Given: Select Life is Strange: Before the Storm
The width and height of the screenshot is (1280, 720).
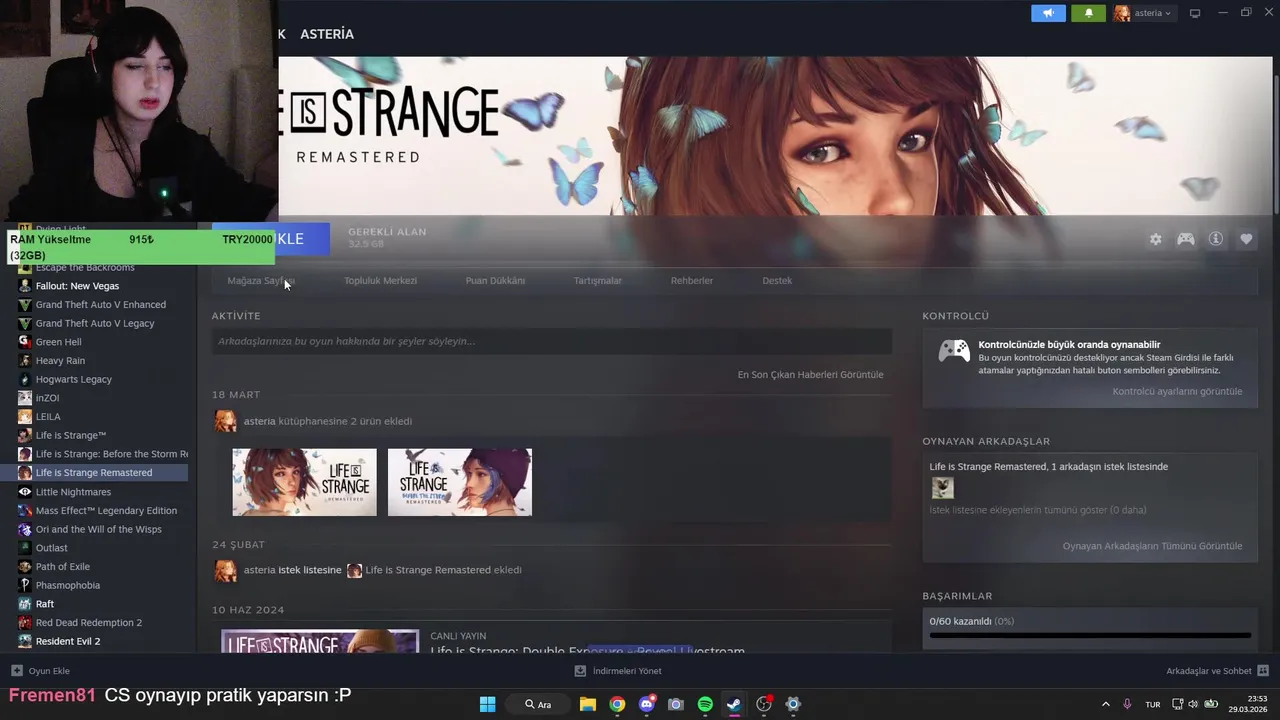Looking at the screenshot, I should [x=110, y=454].
